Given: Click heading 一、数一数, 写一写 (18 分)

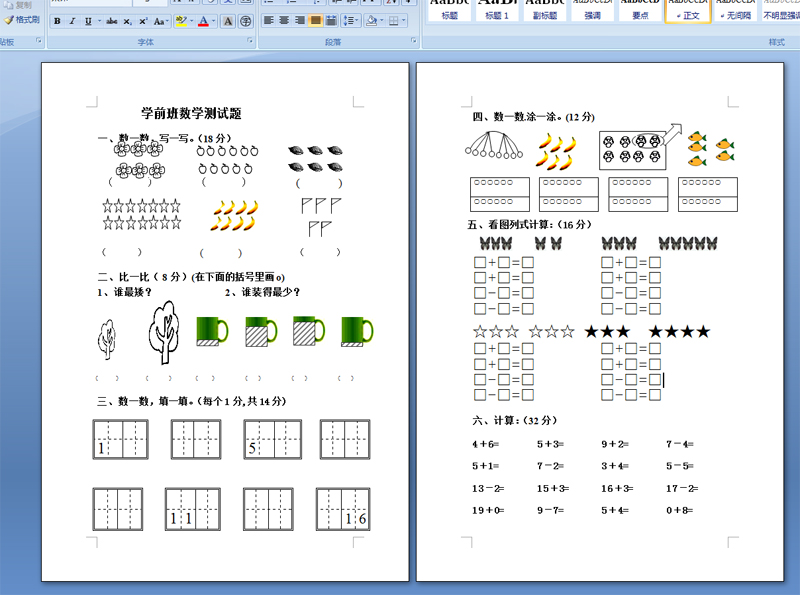Looking at the screenshot, I should (x=164, y=138).
